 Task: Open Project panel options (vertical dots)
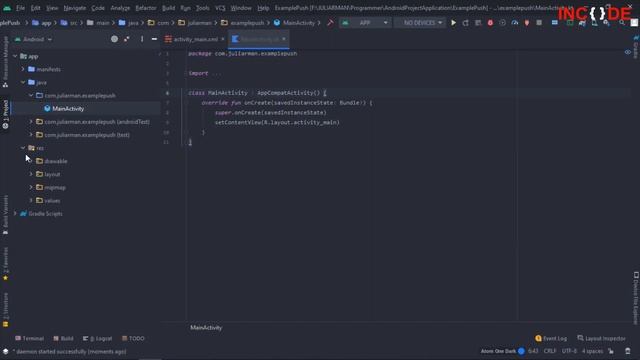[142, 39]
